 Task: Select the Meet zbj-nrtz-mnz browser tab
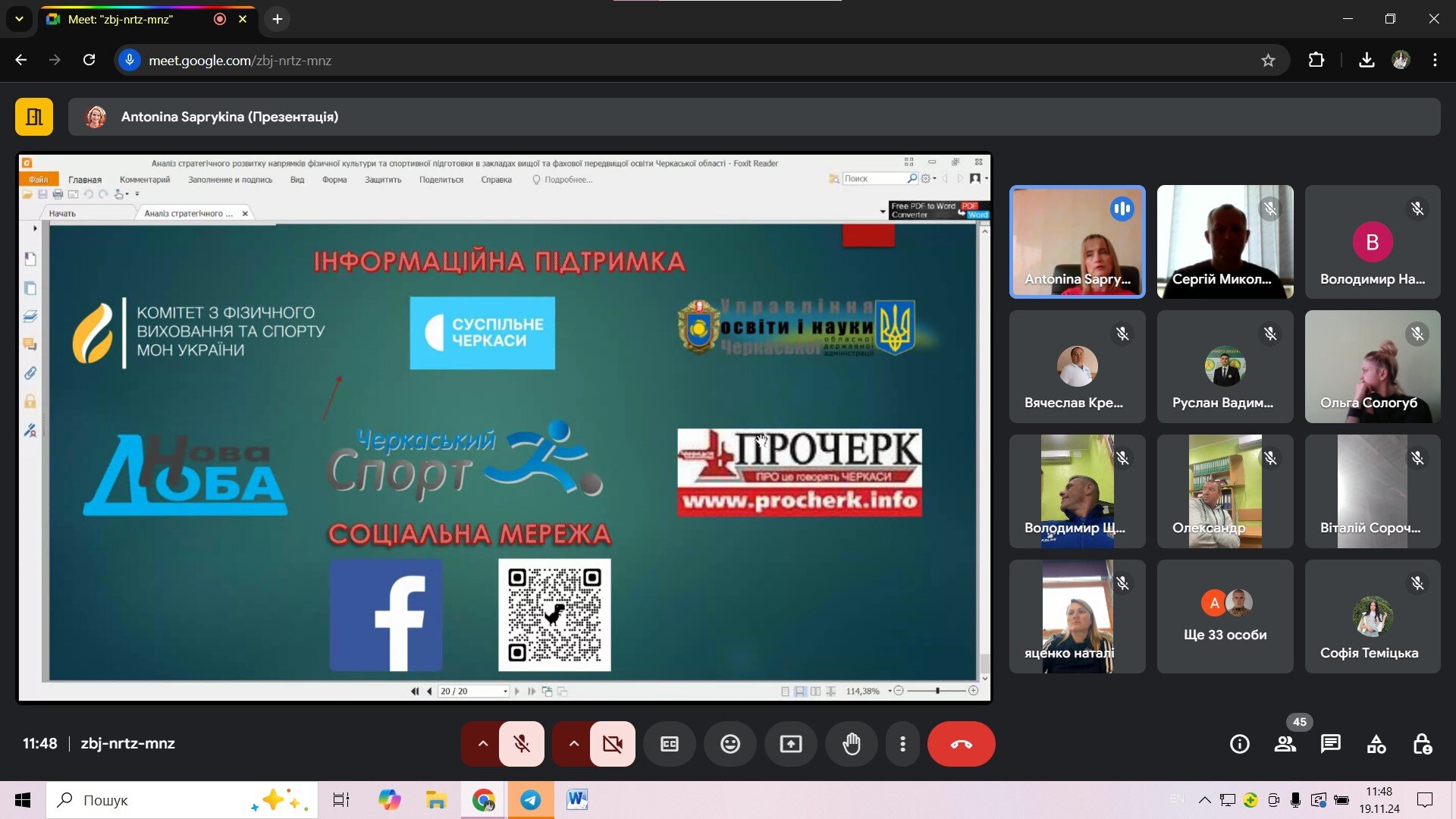[x=148, y=19]
